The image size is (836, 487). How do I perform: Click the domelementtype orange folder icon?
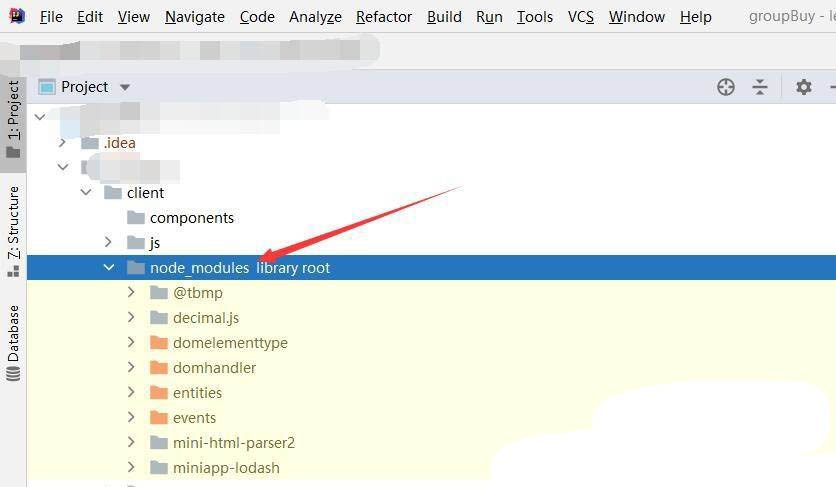(158, 343)
